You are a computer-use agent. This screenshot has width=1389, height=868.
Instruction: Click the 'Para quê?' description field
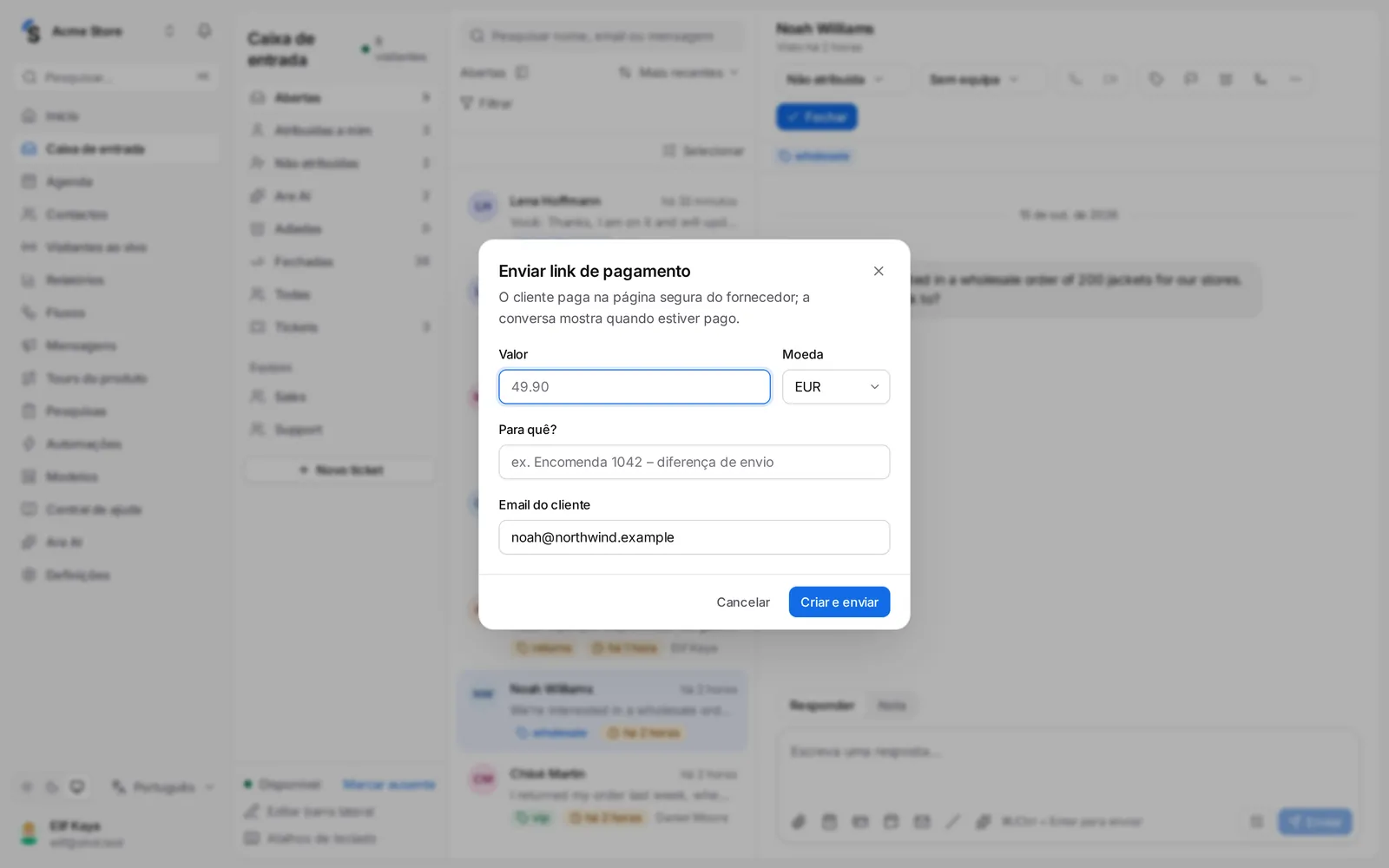(x=694, y=462)
